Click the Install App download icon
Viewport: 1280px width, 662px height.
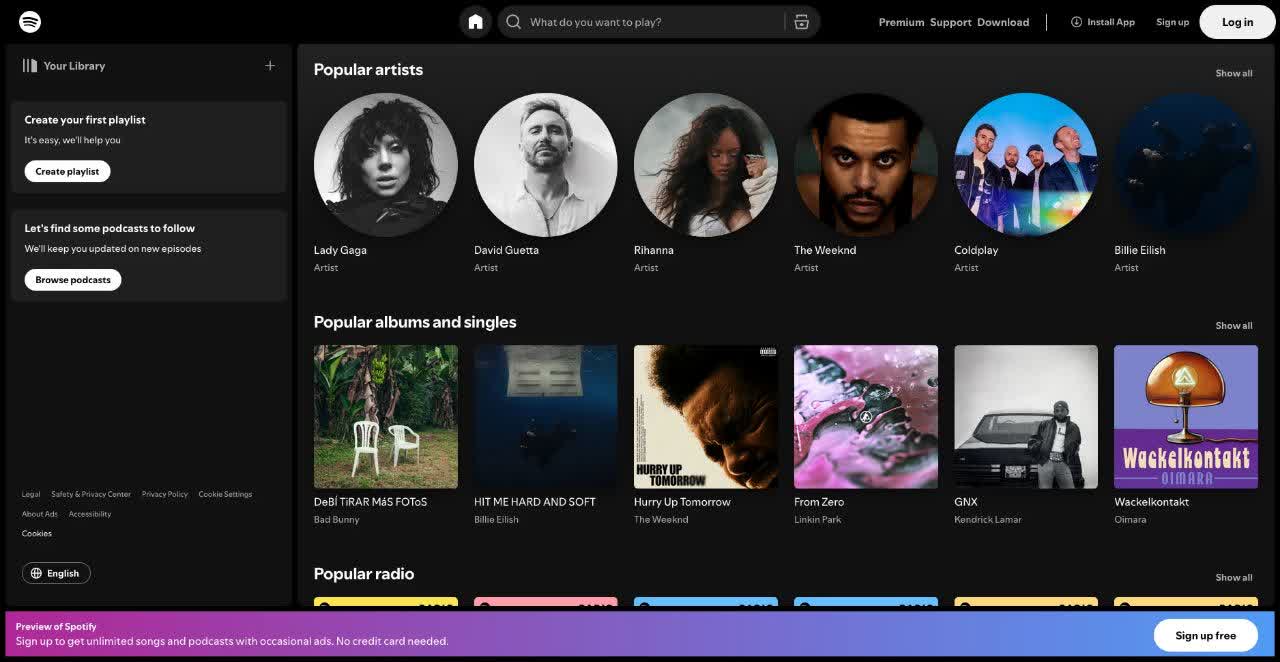tap(1077, 22)
